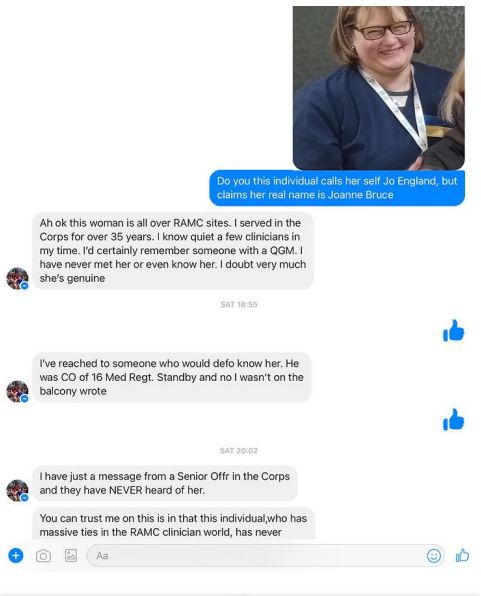The height and width of the screenshot is (596, 481).
Task: Open sender avatar beside 'she's genuine' message
Action: 17,279
